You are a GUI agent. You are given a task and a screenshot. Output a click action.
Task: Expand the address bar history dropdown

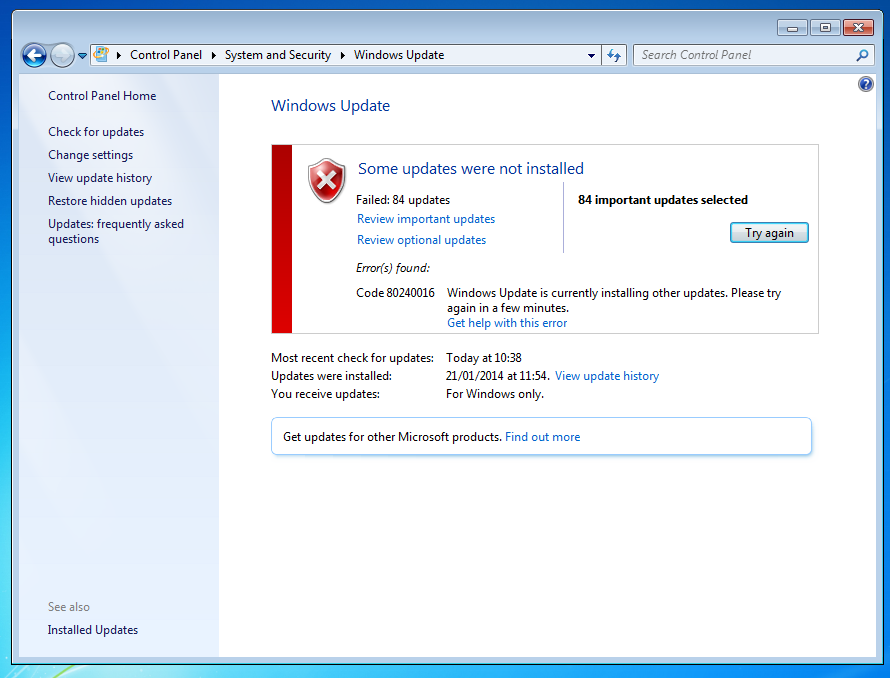[x=591, y=56]
